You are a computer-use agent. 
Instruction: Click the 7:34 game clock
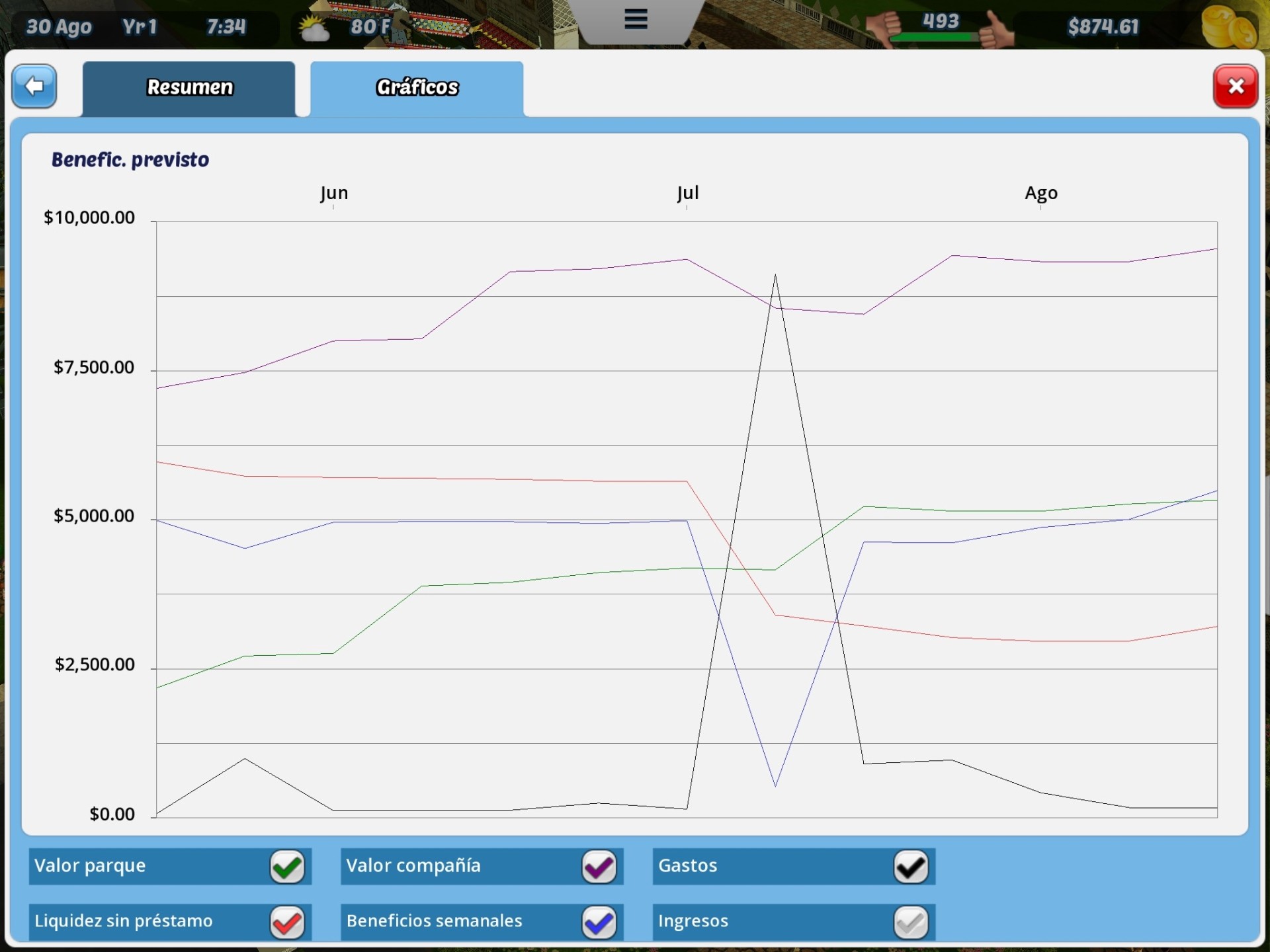coord(226,27)
